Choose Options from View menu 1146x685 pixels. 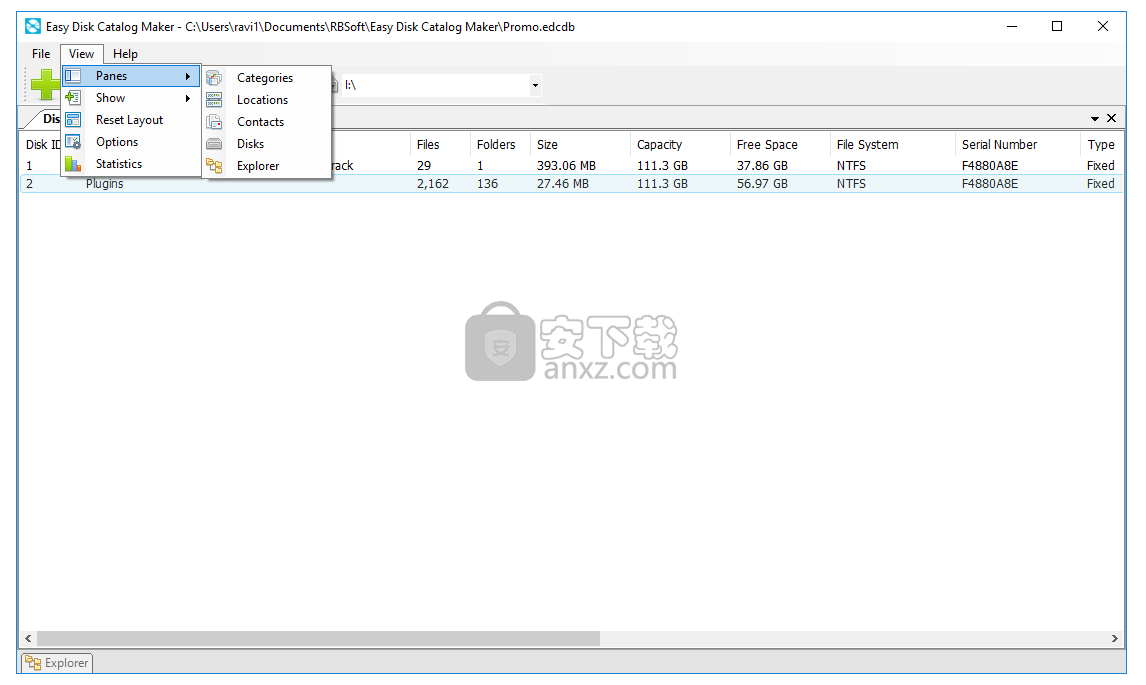coord(131,142)
